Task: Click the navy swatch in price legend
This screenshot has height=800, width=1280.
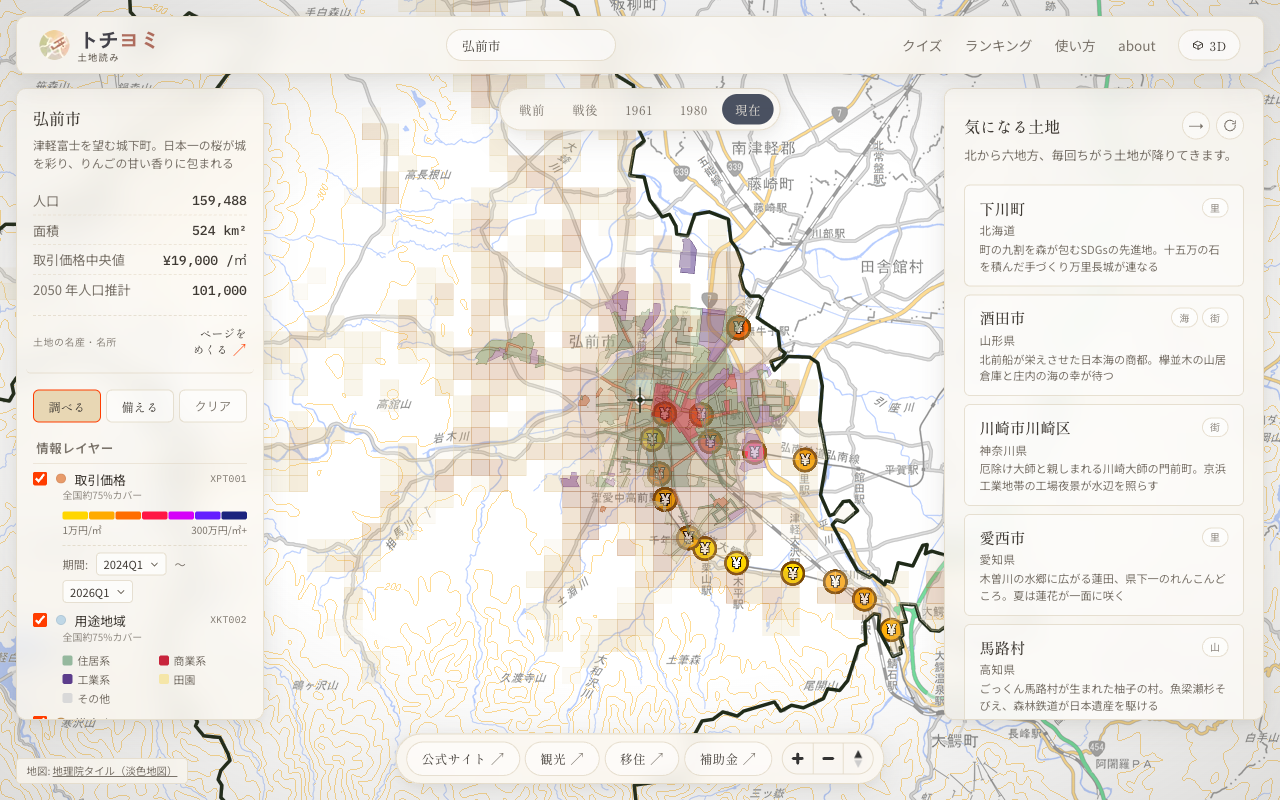Action: click(234, 515)
